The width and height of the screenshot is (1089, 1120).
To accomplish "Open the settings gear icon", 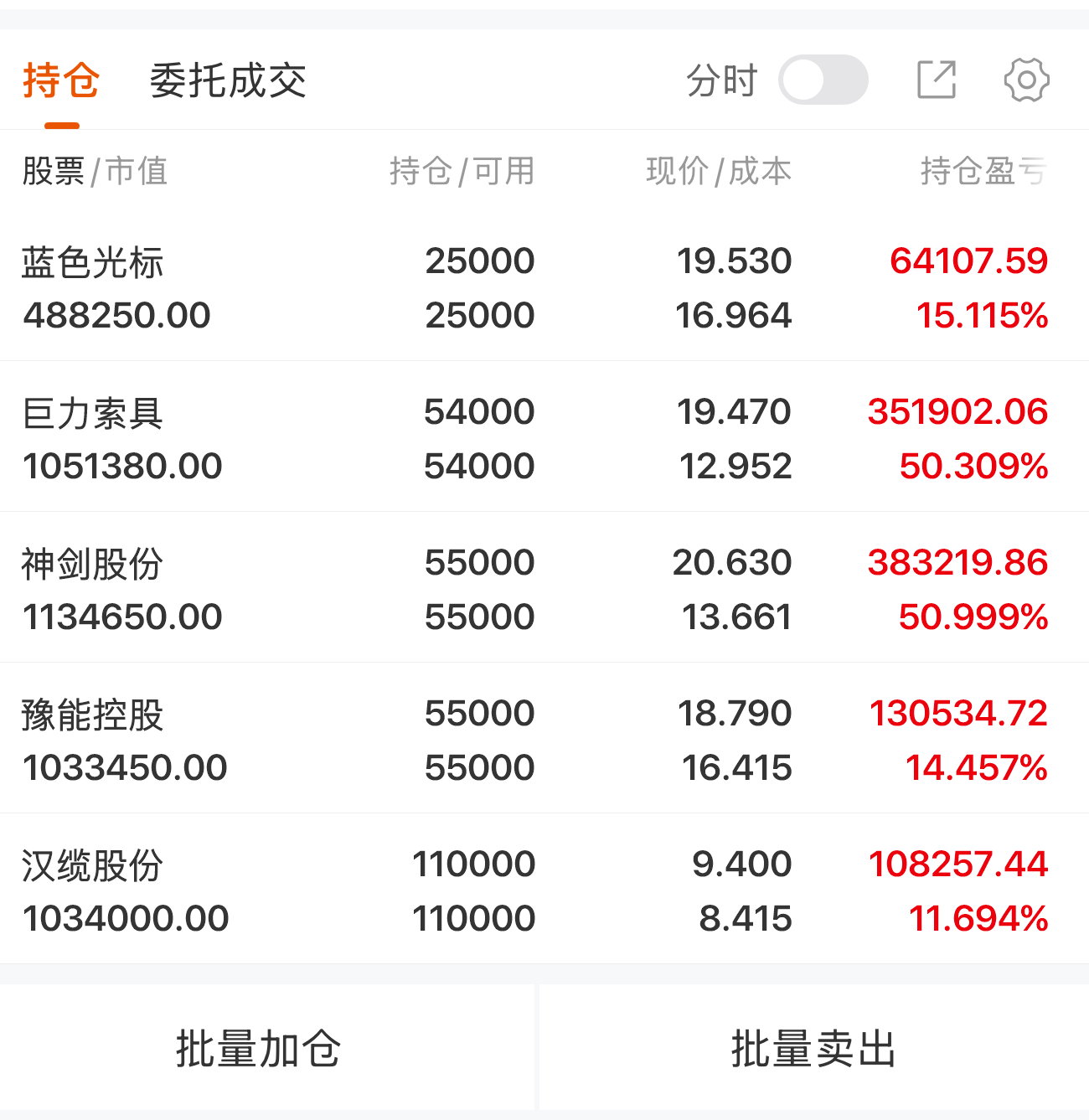I will [1026, 80].
